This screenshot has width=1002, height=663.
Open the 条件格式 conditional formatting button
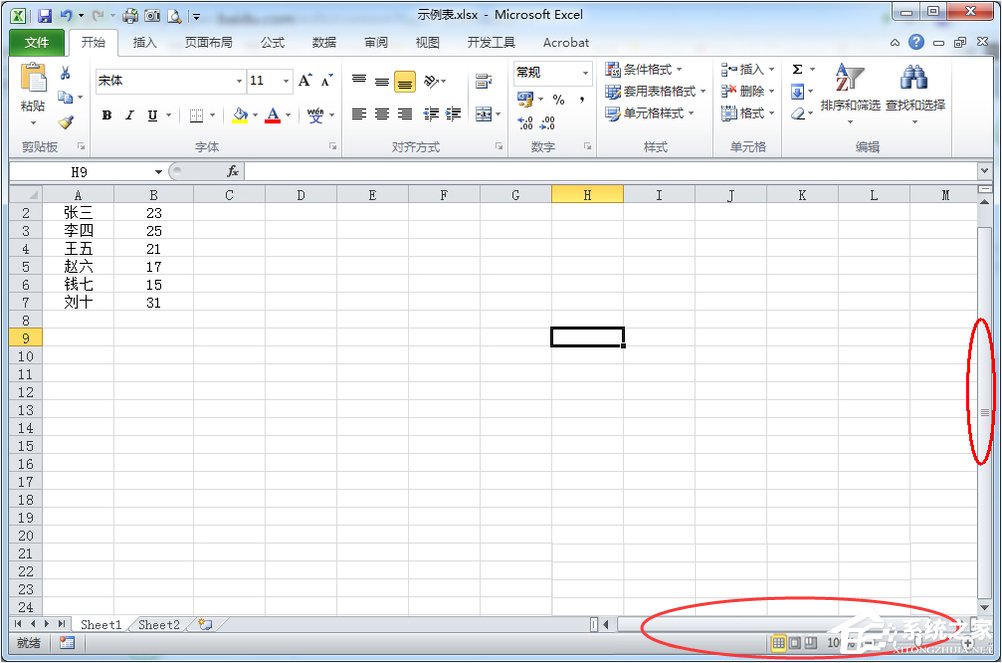(x=644, y=69)
